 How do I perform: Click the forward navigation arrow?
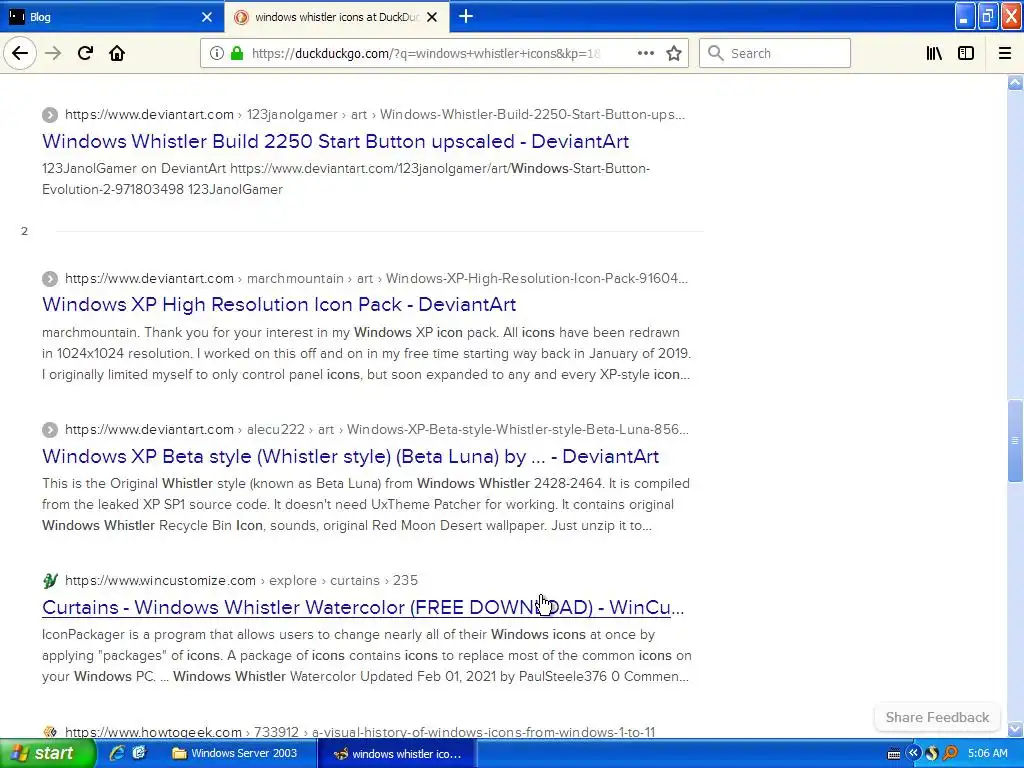pos(53,53)
